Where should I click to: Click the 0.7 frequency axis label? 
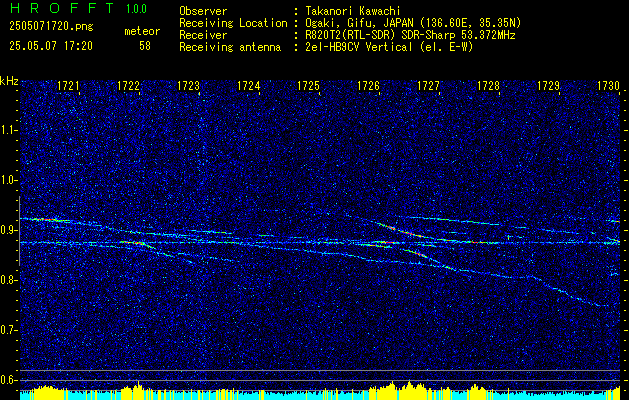coord(9,330)
